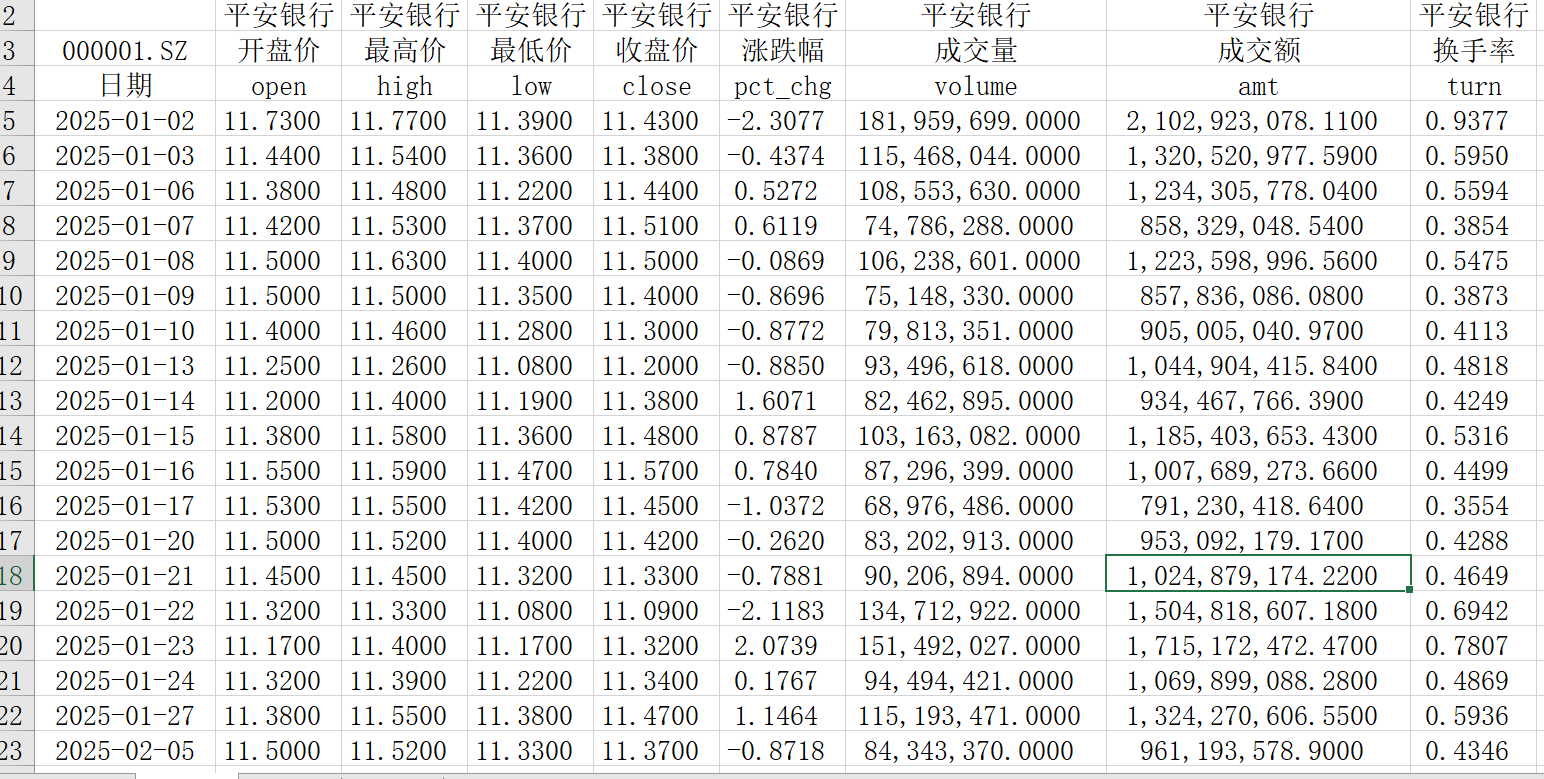Select the date cell 2025-02-05
The width and height of the screenshot is (1544, 779).
click(x=125, y=751)
